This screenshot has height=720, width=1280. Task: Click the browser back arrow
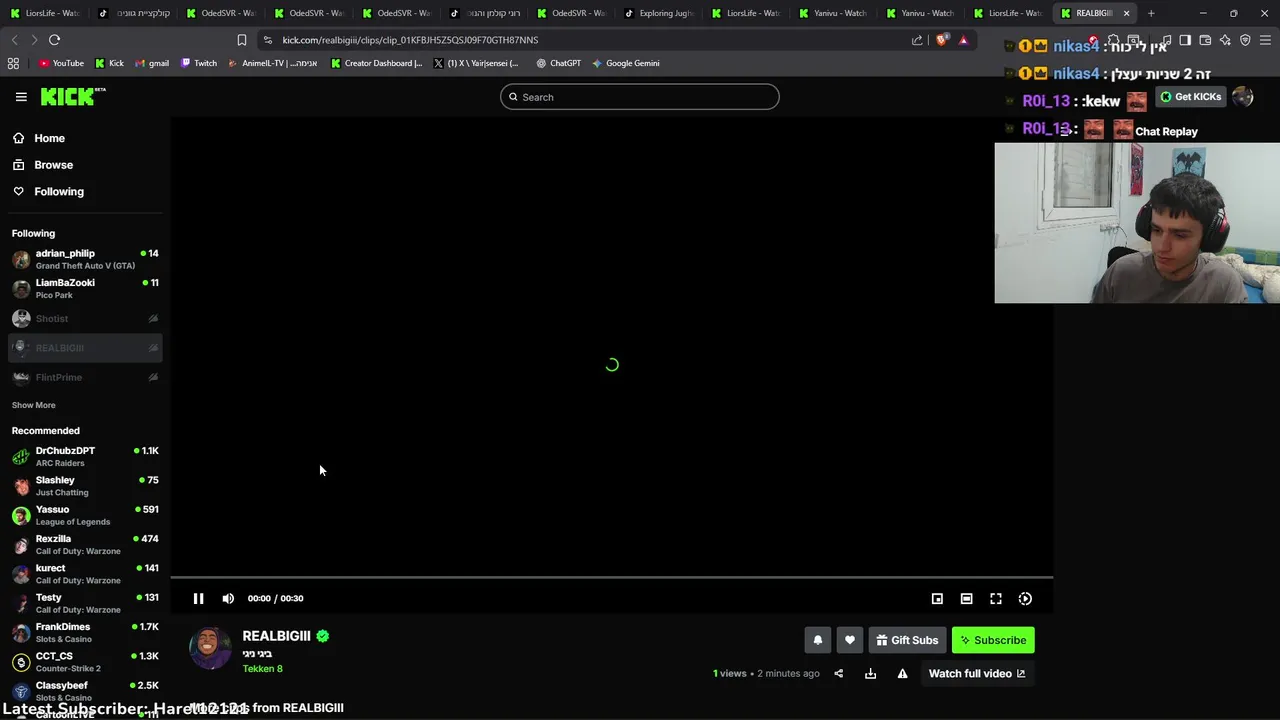(14, 40)
